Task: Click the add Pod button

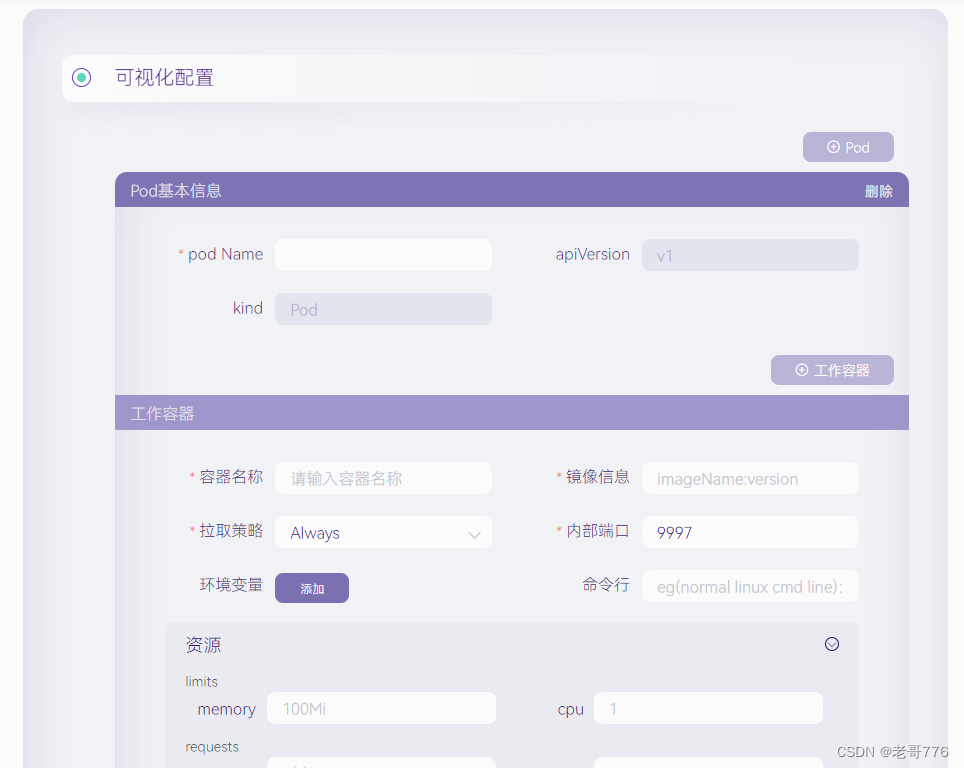Action: (848, 147)
